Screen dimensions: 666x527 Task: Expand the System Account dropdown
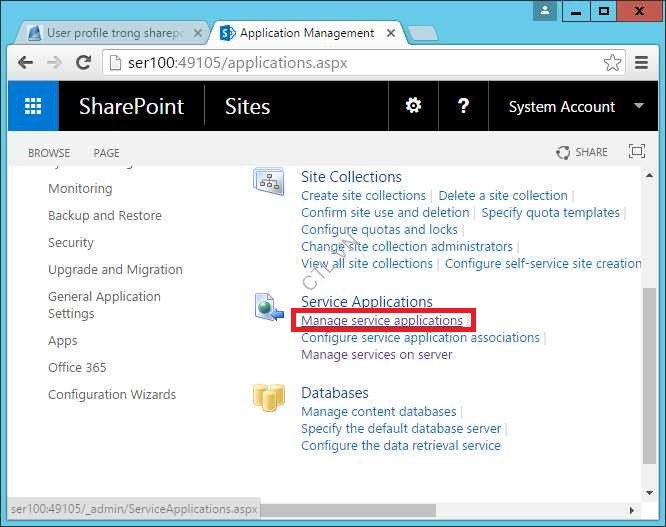click(639, 105)
